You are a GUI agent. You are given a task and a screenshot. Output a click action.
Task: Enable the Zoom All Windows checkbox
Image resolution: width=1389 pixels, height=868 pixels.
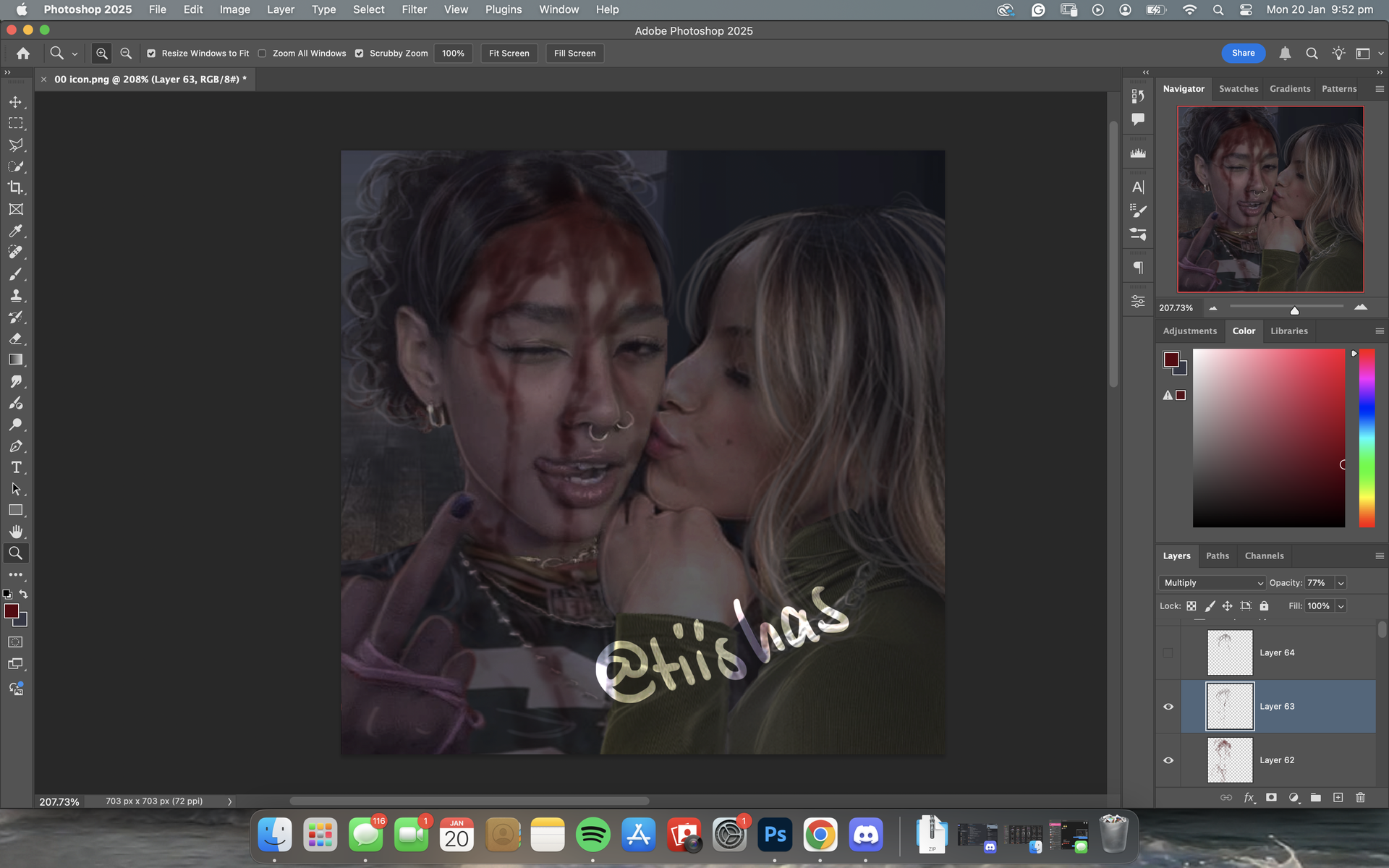263,54
